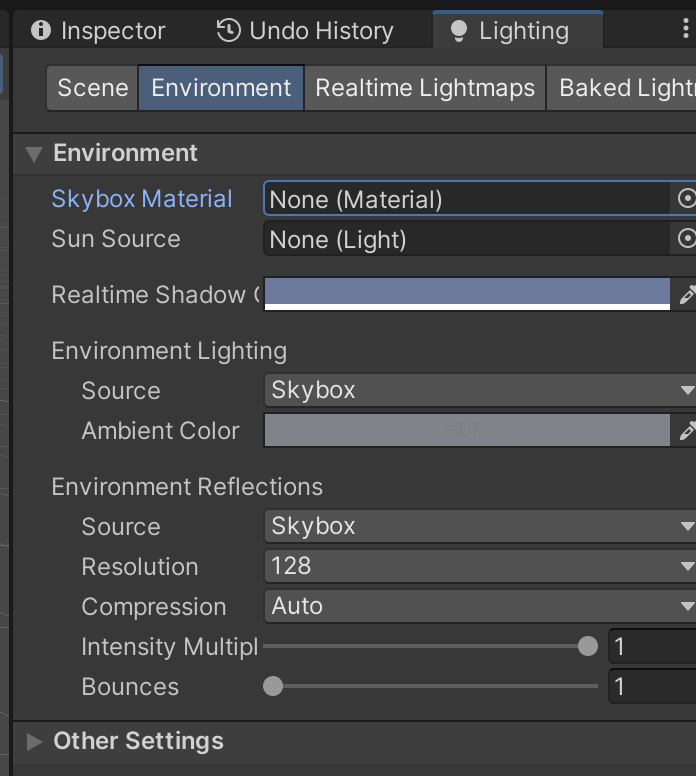Open the Undo History tab
The height and width of the screenshot is (776, 696).
[x=305, y=31]
